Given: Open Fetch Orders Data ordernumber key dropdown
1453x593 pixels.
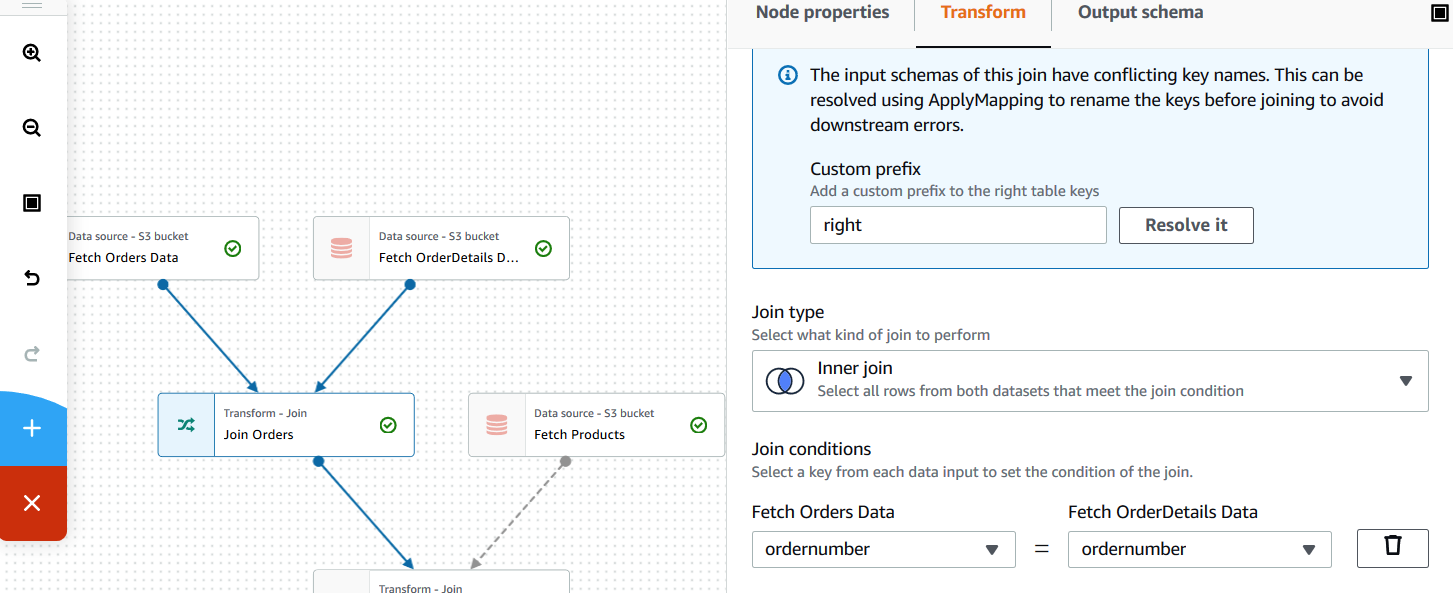Looking at the screenshot, I should coord(883,549).
